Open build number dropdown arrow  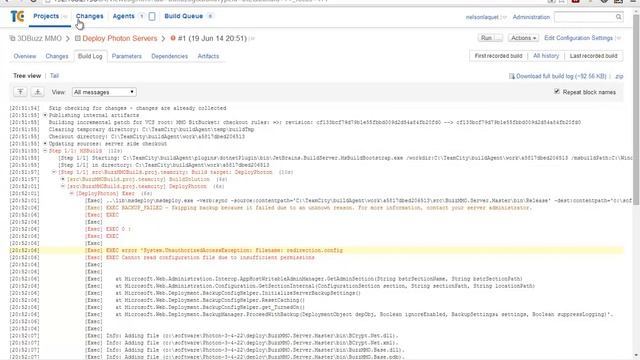(252, 38)
